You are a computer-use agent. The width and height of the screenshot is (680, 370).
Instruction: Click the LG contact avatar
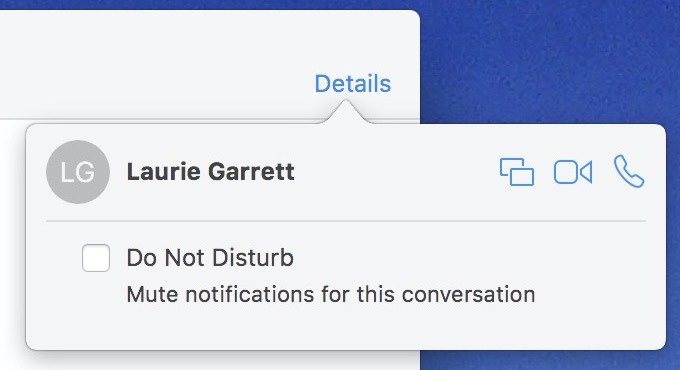78,172
